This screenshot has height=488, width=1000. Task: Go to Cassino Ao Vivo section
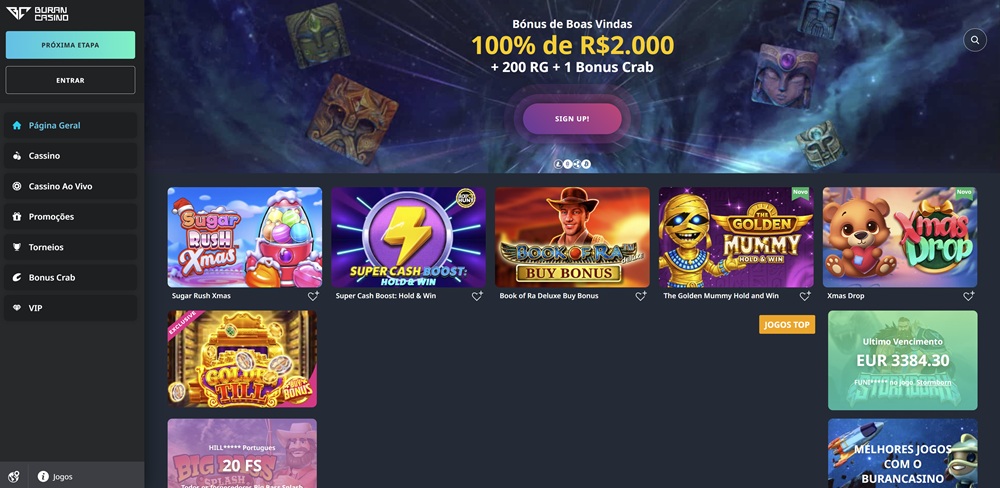point(70,186)
